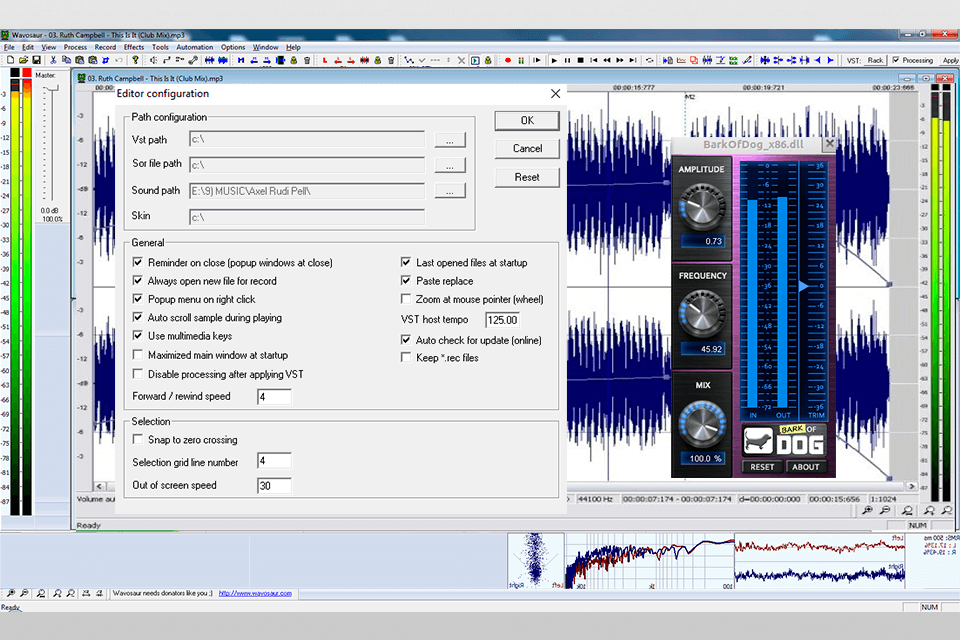Open the Automation menu
The image size is (960, 640).
tap(195, 47)
